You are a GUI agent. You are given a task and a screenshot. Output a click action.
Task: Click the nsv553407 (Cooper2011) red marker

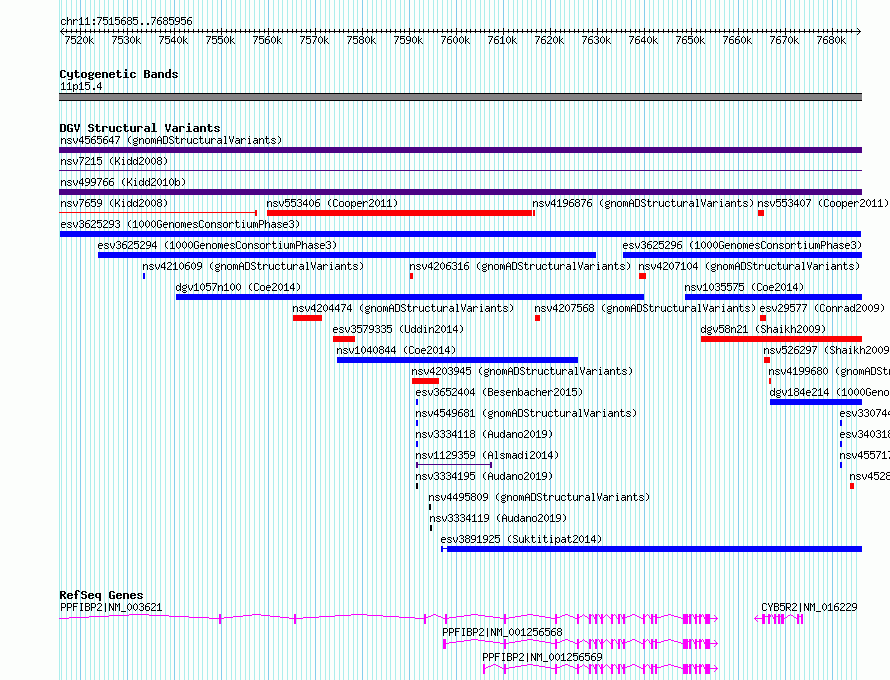click(x=761, y=213)
